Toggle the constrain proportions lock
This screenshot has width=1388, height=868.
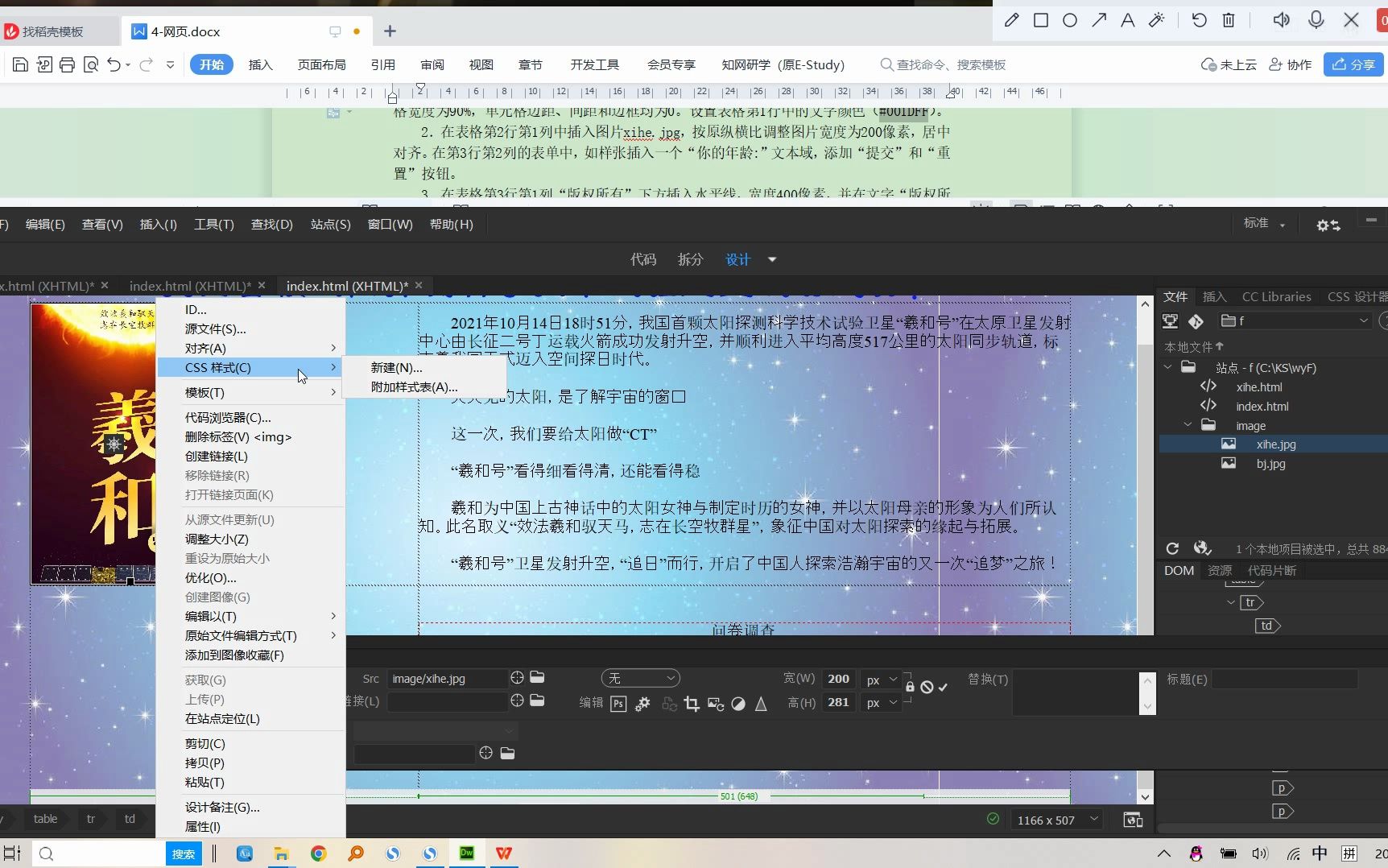pos(910,686)
